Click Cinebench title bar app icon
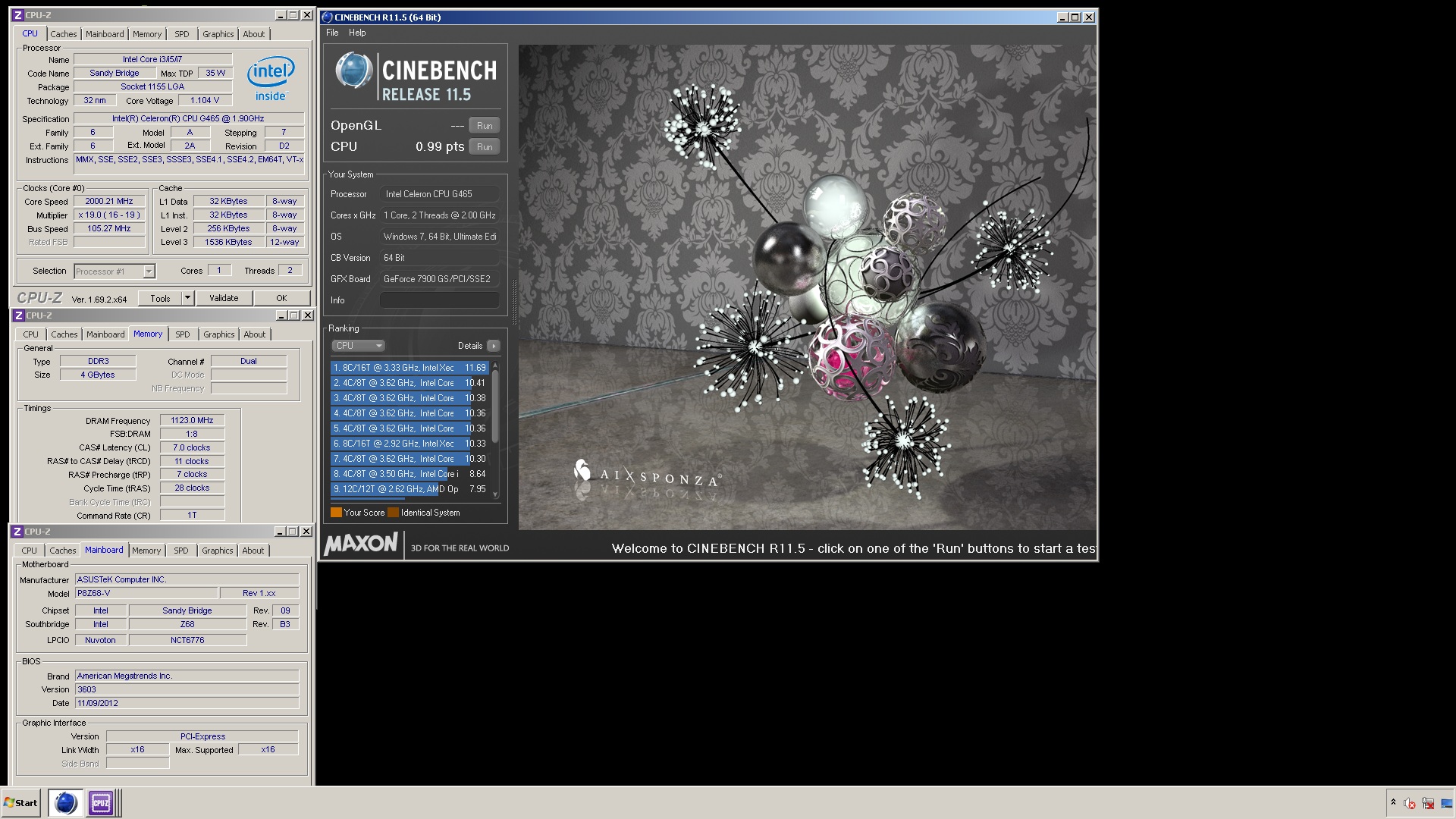This screenshot has width=1456, height=819. click(x=328, y=17)
